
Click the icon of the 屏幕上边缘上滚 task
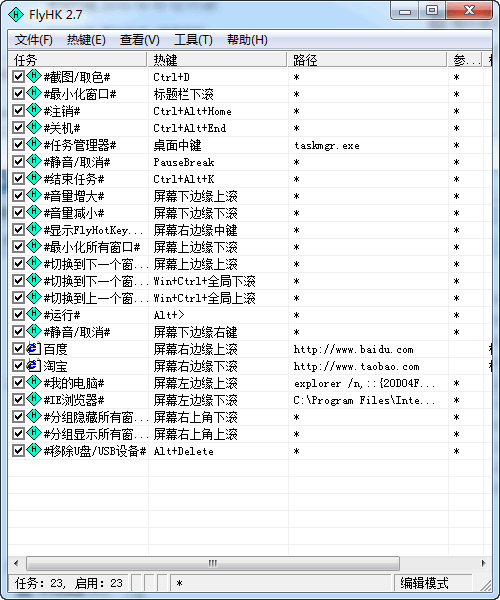34,263
